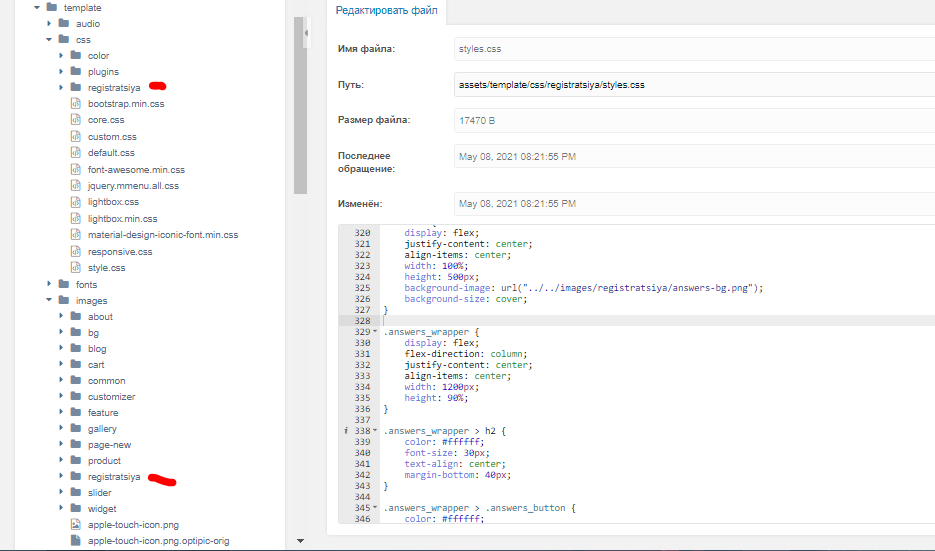Click the custom.css file icon
Viewport: 935px width, 551px height.
[x=76, y=136]
